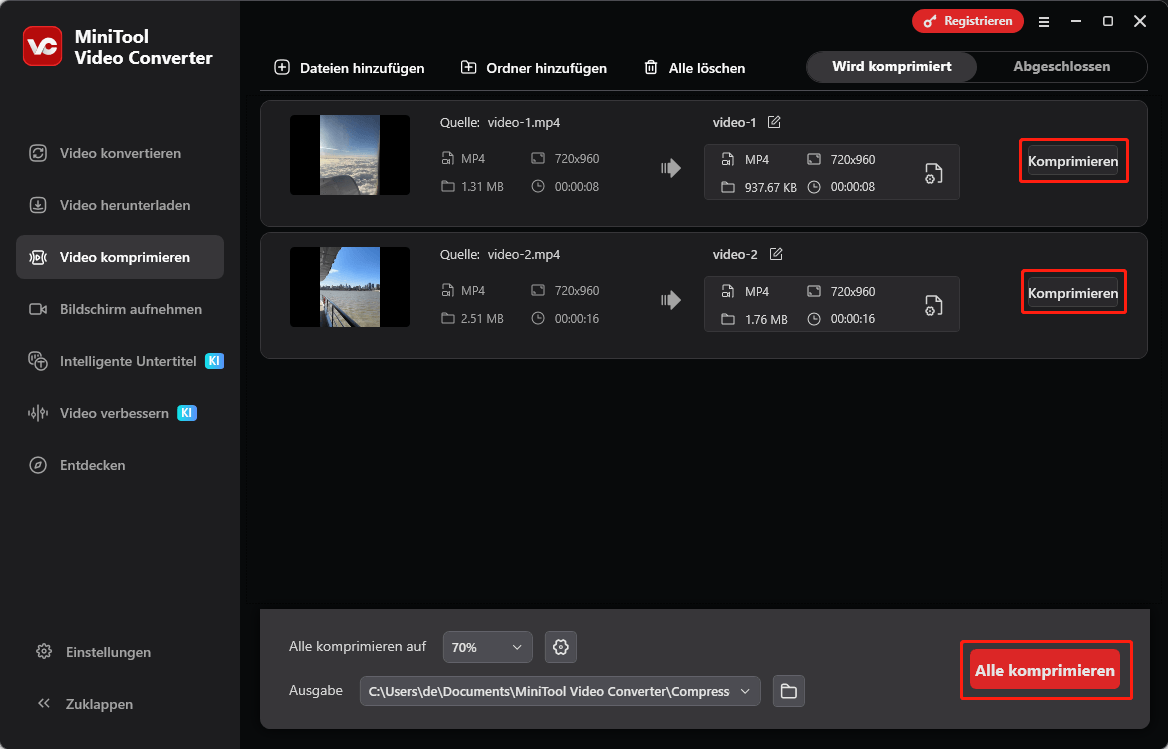
Task: Open Video herunterladen in the sidebar
Action: (120, 205)
